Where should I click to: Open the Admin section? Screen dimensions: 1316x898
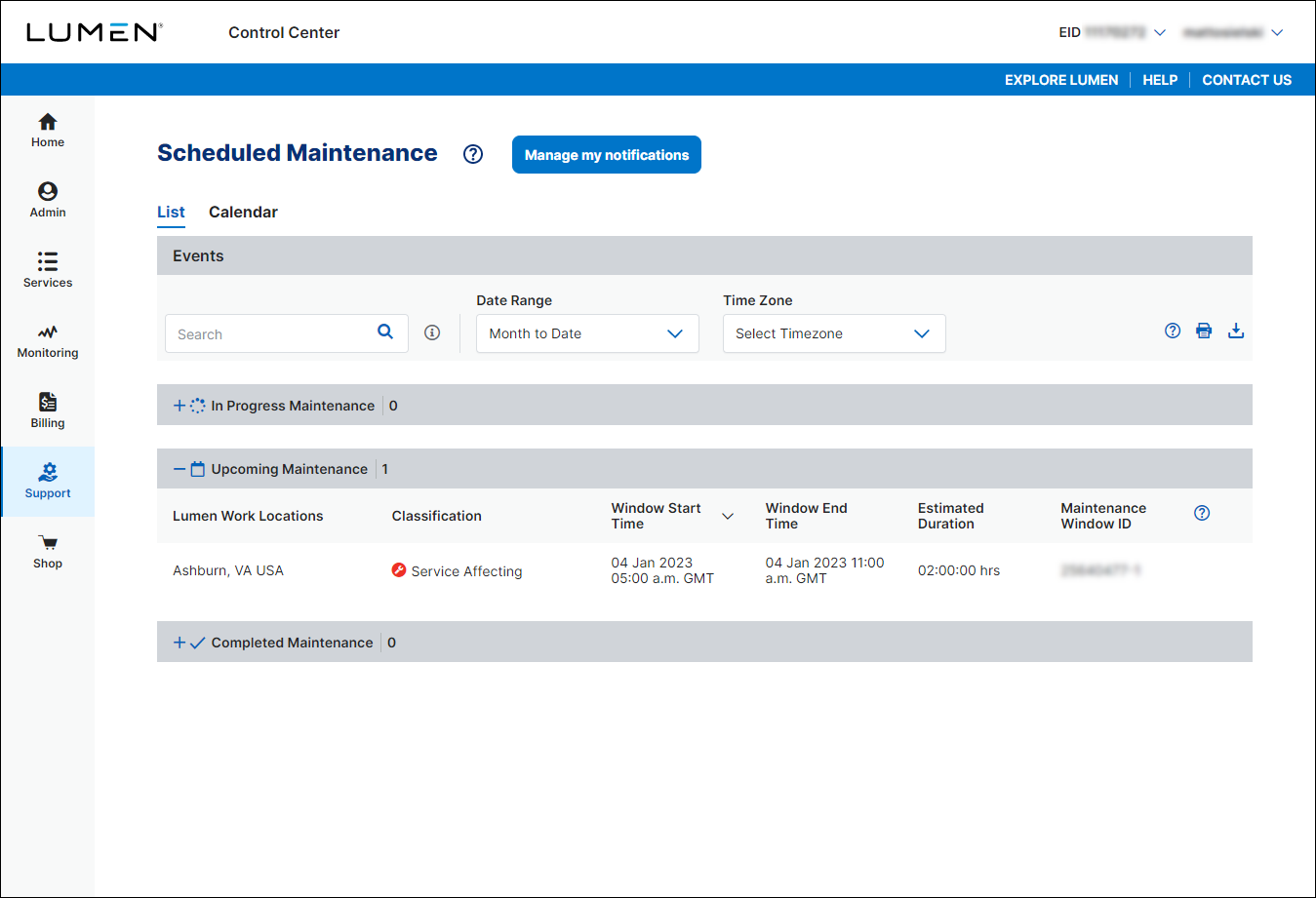click(x=47, y=201)
